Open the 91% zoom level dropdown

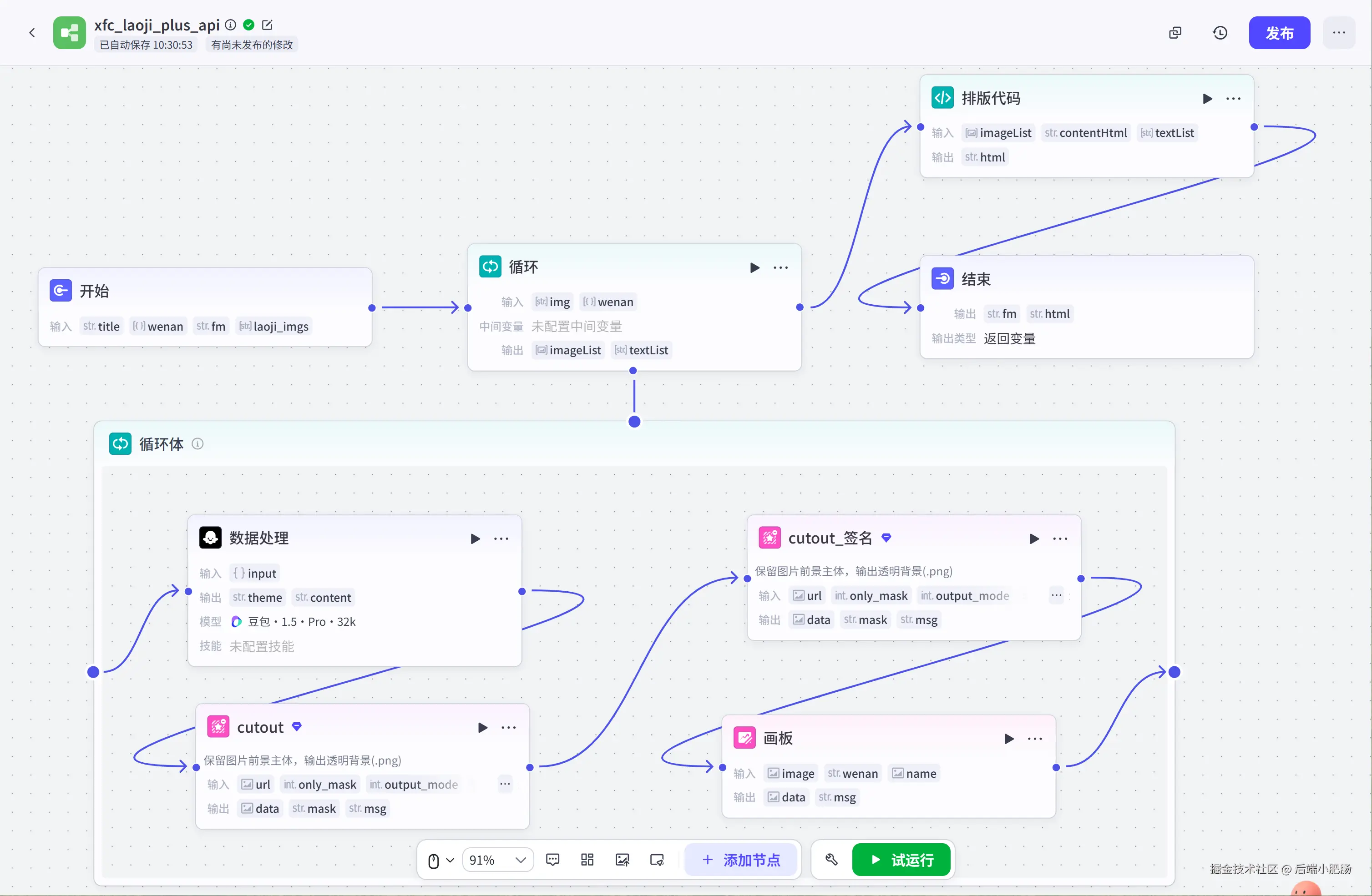[x=497, y=860]
